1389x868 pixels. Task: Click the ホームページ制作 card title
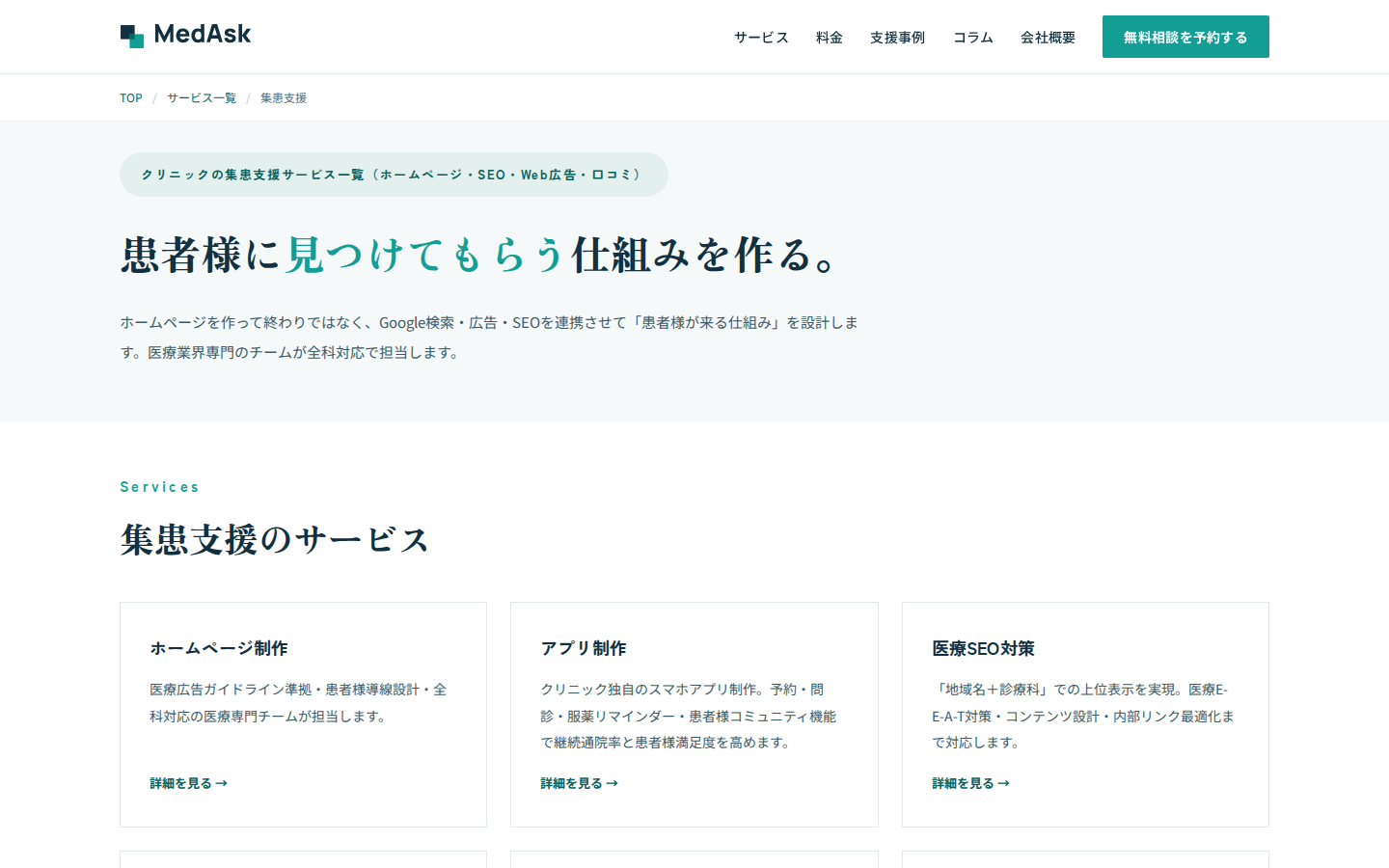219,648
